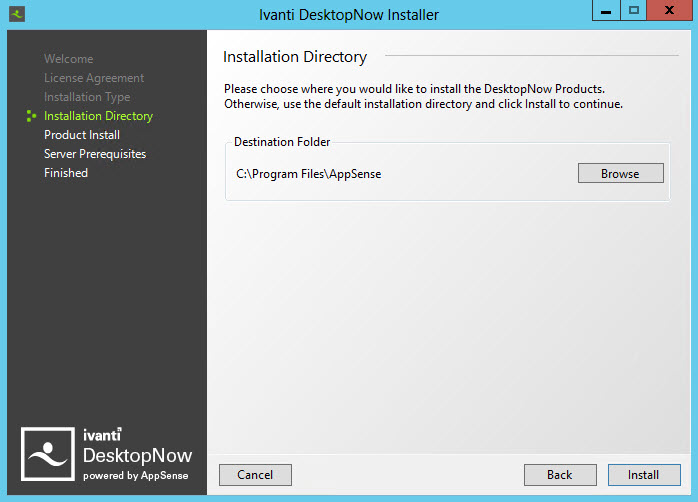Screen dimensions: 698x502
Task: Maximize the installer window
Action: [633, 12]
